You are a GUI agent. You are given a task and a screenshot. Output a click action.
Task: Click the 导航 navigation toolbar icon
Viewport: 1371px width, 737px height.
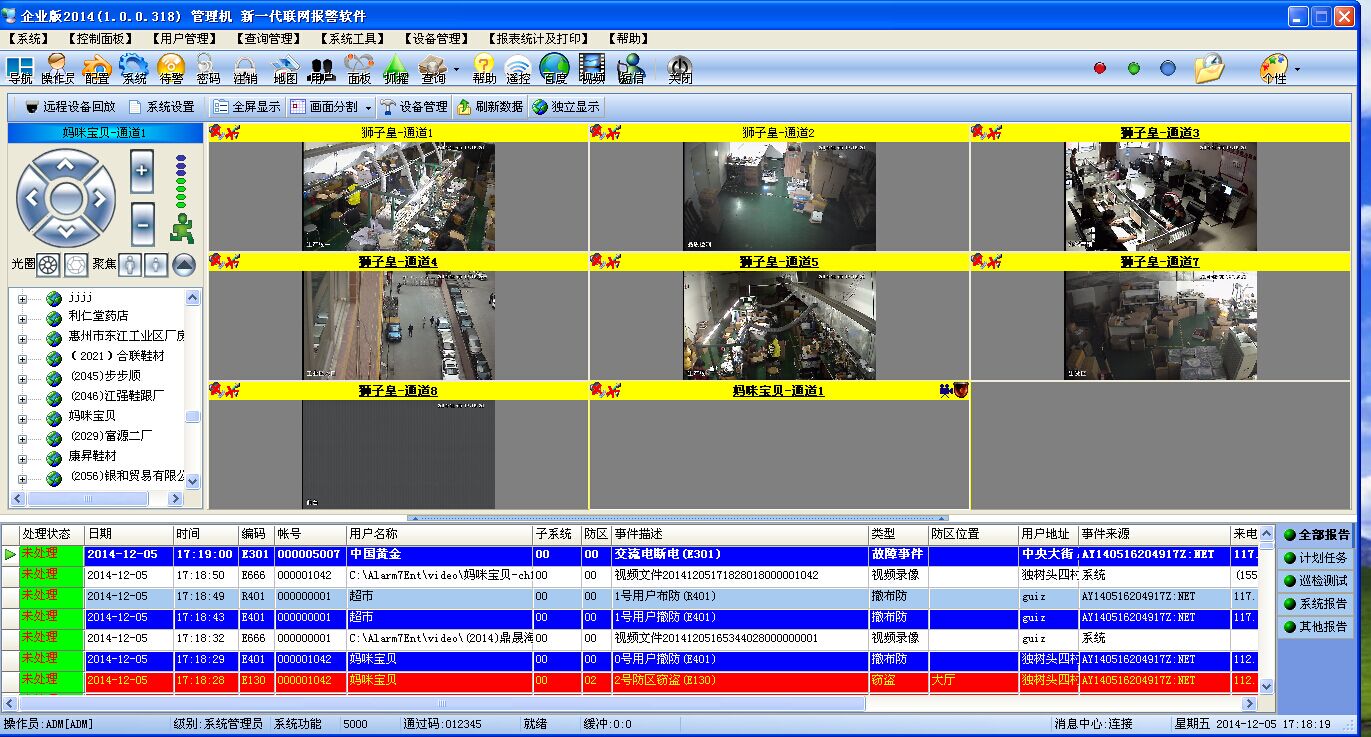pyautogui.click(x=20, y=69)
